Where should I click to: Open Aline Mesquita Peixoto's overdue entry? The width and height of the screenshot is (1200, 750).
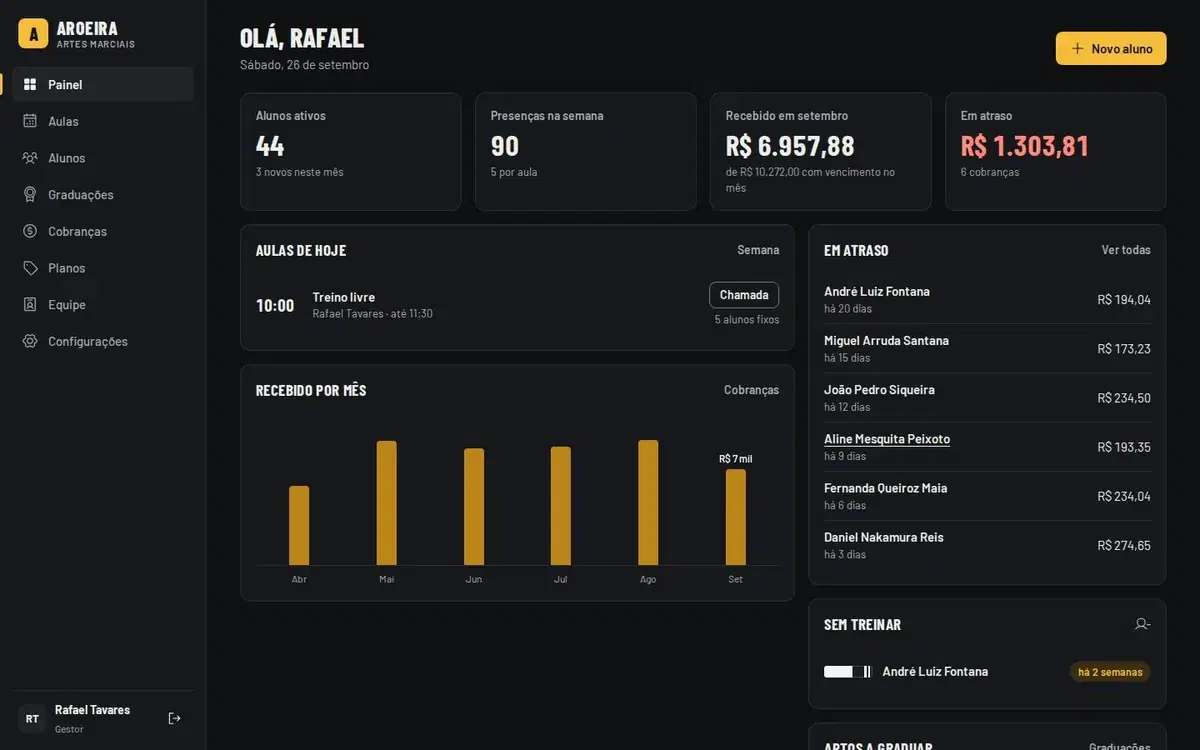coord(887,439)
